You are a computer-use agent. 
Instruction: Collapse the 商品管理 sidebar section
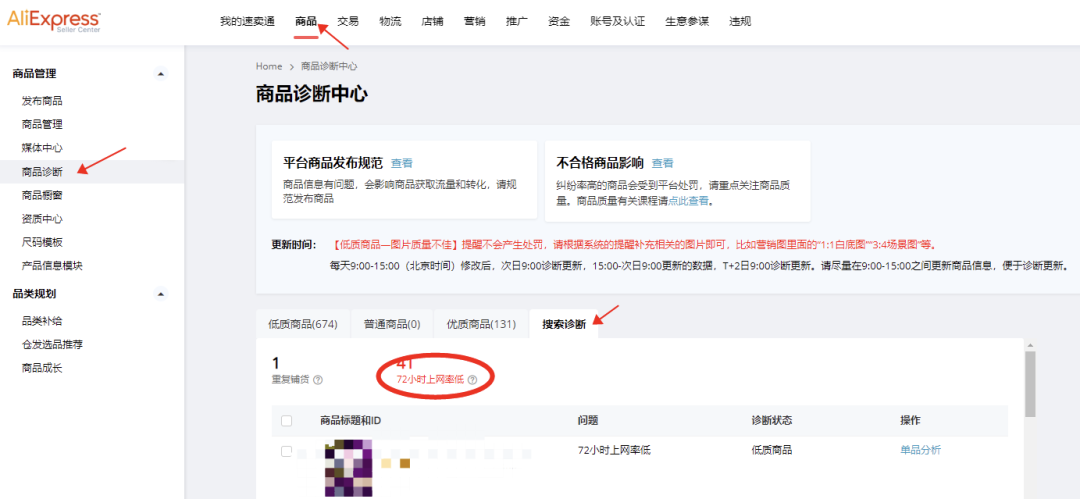(x=160, y=74)
